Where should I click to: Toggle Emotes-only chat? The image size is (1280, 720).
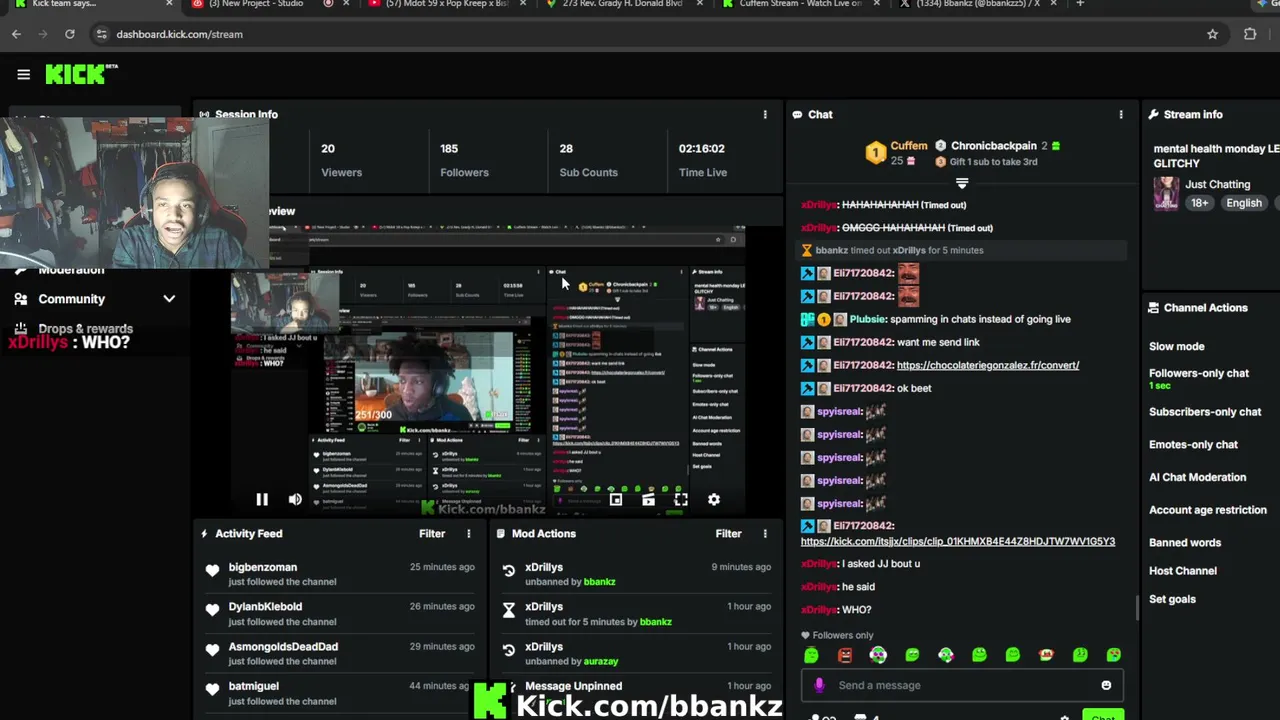[1193, 444]
